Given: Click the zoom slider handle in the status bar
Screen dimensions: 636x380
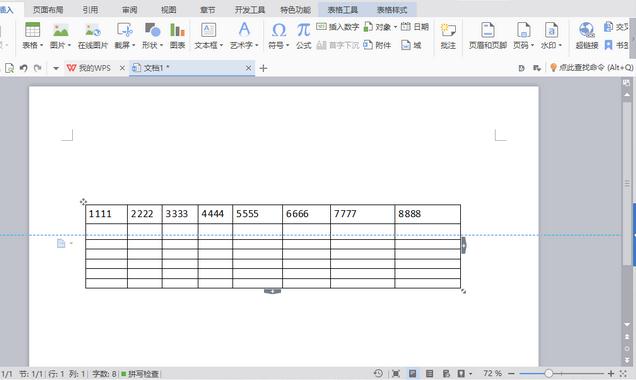Looking at the screenshot, I should tap(549, 374).
